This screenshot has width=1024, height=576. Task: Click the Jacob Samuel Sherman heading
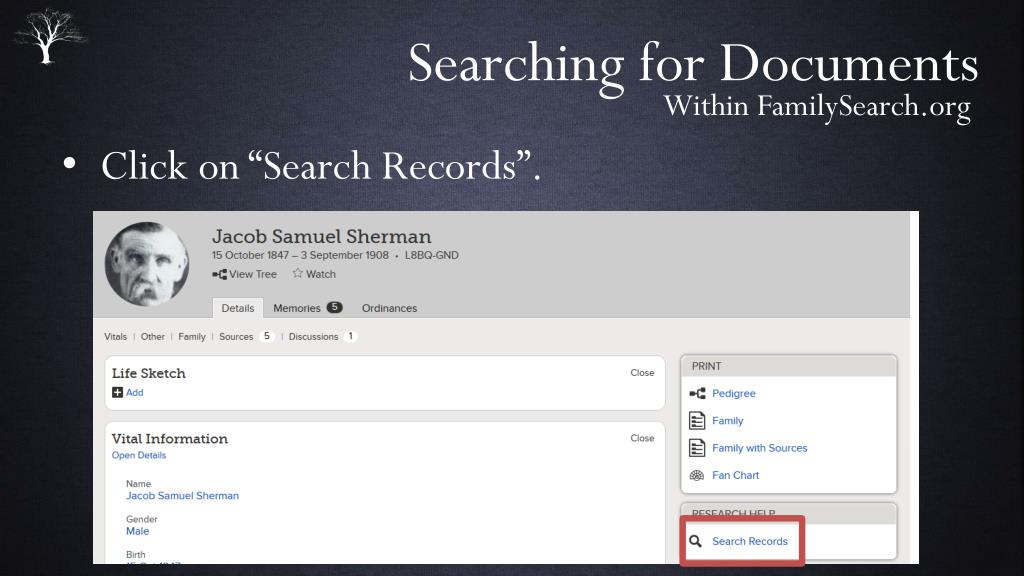321,236
